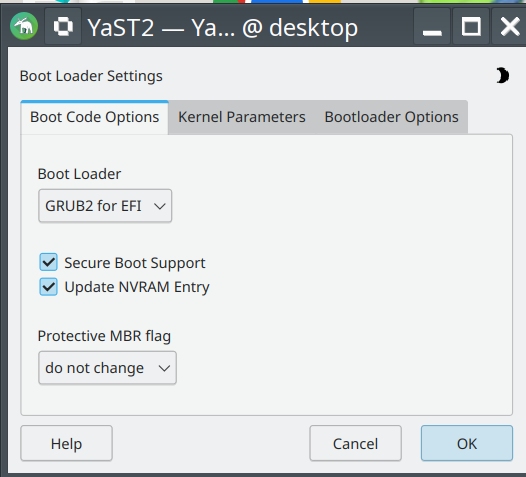The image size is (526, 477).
Task: Expand the Protective MBR flag dropdown
Action: pyautogui.click(x=107, y=368)
